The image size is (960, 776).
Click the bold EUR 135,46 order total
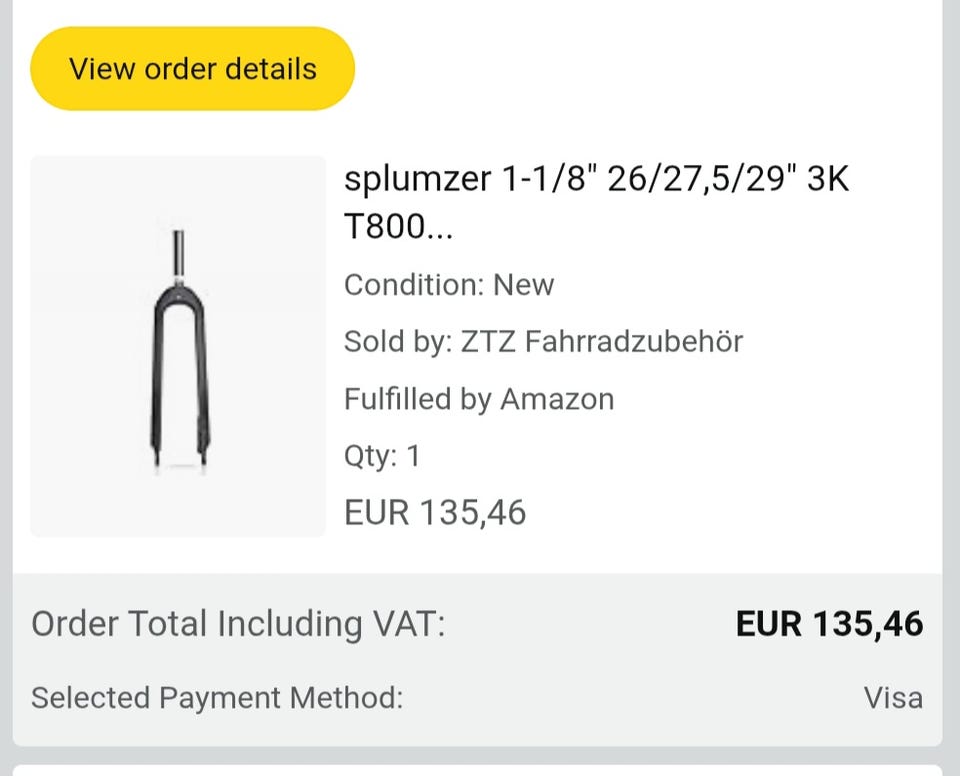coord(829,624)
